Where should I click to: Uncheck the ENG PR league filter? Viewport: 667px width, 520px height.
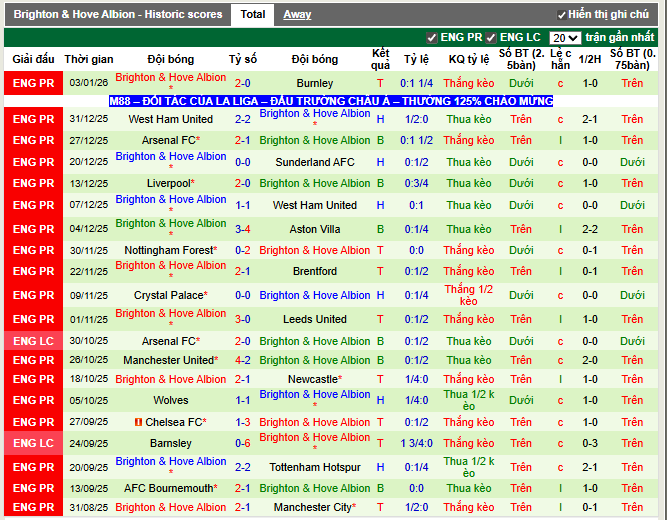[x=432, y=38]
